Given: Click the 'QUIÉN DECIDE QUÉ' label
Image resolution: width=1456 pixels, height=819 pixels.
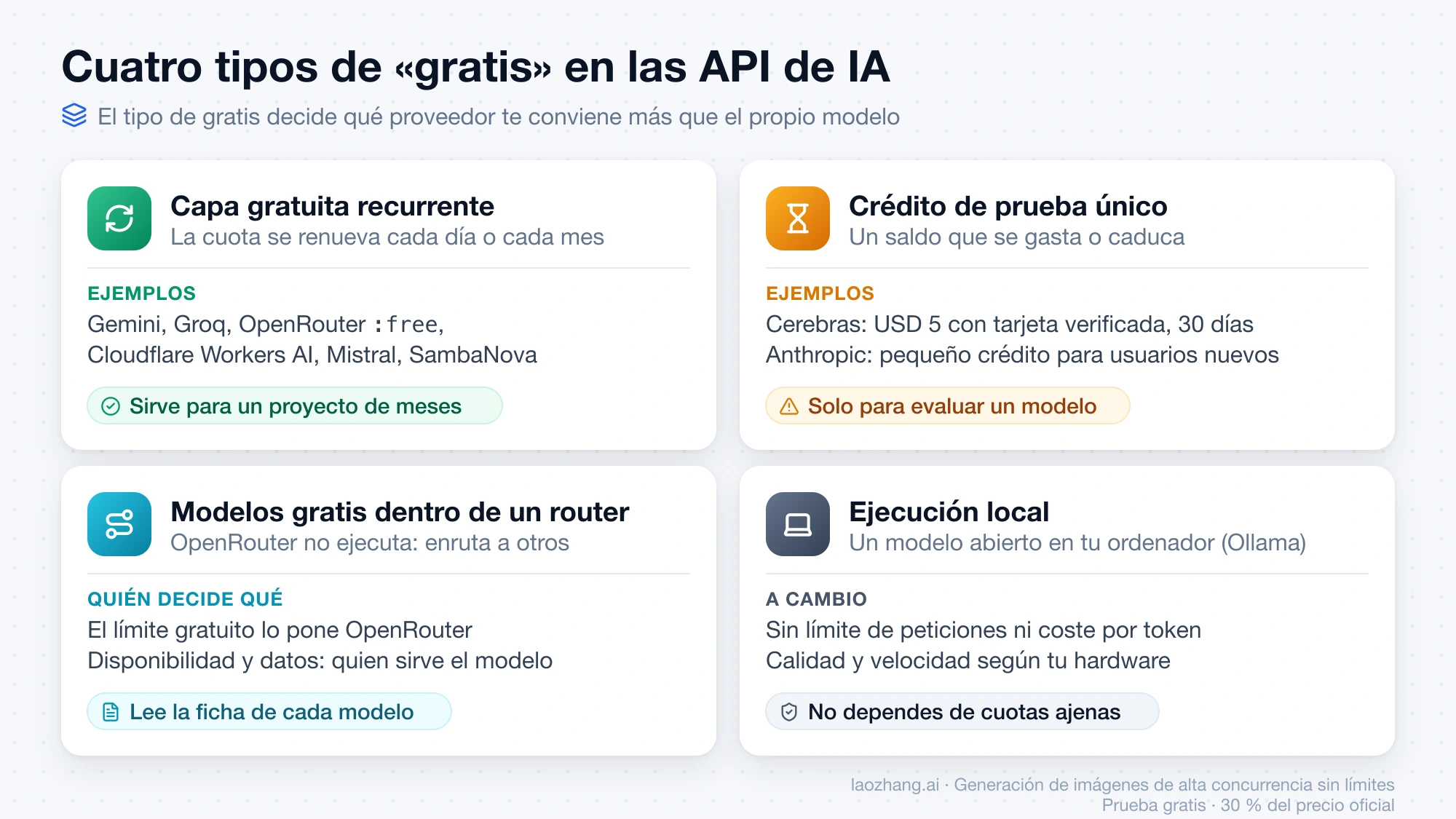Looking at the screenshot, I should click(185, 599).
